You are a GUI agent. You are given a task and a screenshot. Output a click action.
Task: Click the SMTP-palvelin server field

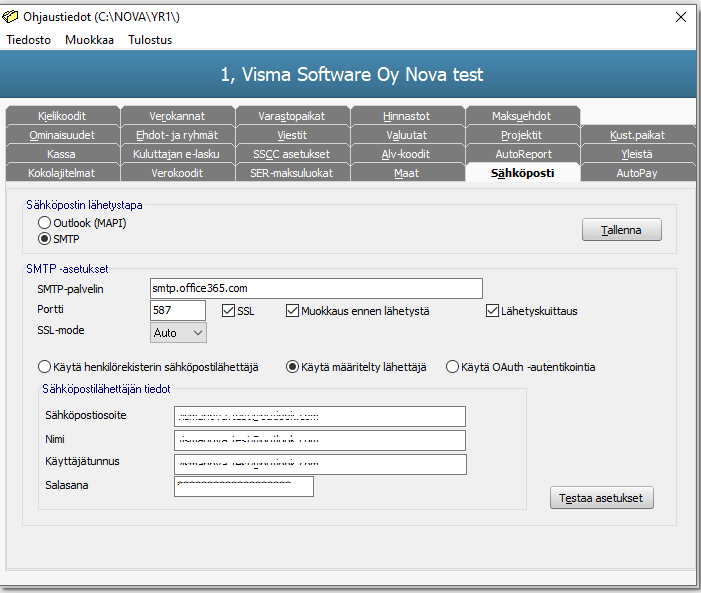click(316, 288)
